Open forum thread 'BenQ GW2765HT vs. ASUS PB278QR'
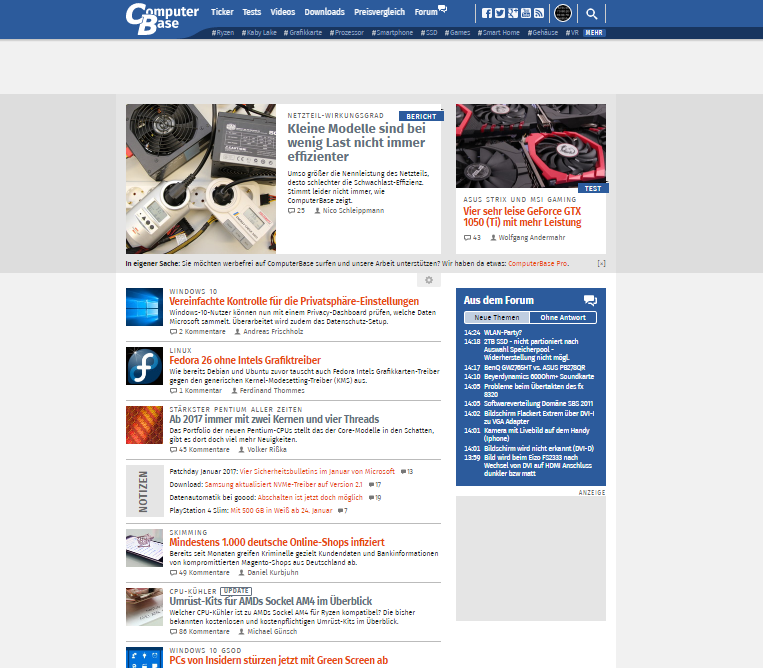Image resolution: width=763 pixels, height=668 pixels. click(534, 368)
